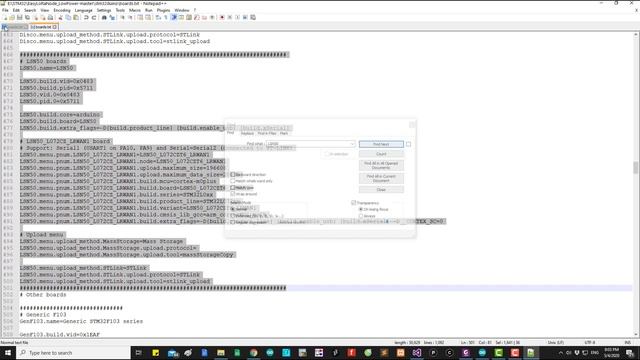Open the Document Map icon

click(189, 18)
